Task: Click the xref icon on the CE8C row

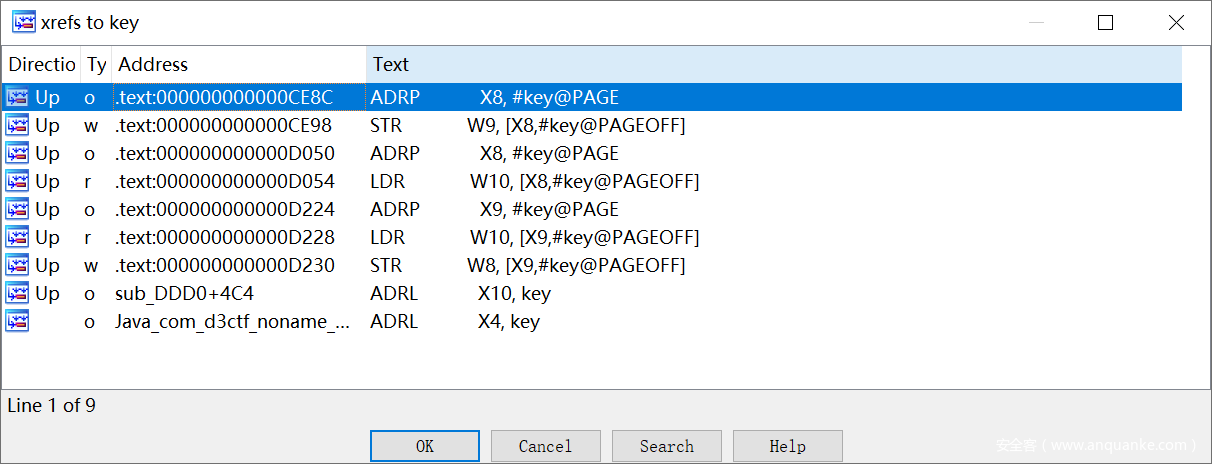Action: click(17, 97)
